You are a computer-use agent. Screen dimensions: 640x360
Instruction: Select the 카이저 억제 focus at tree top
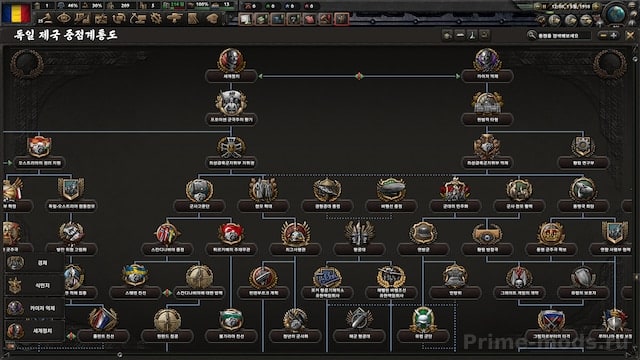(487, 66)
